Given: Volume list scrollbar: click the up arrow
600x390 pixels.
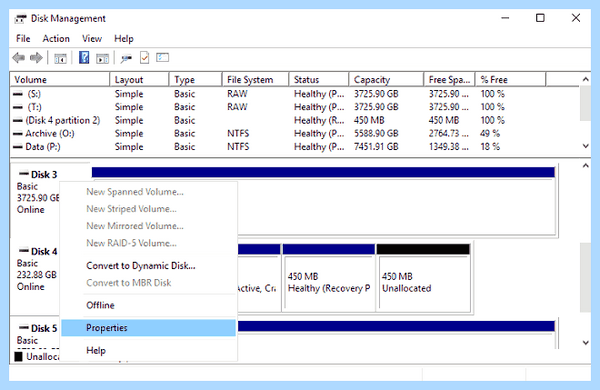Looking at the screenshot, I should click(585, 79).
